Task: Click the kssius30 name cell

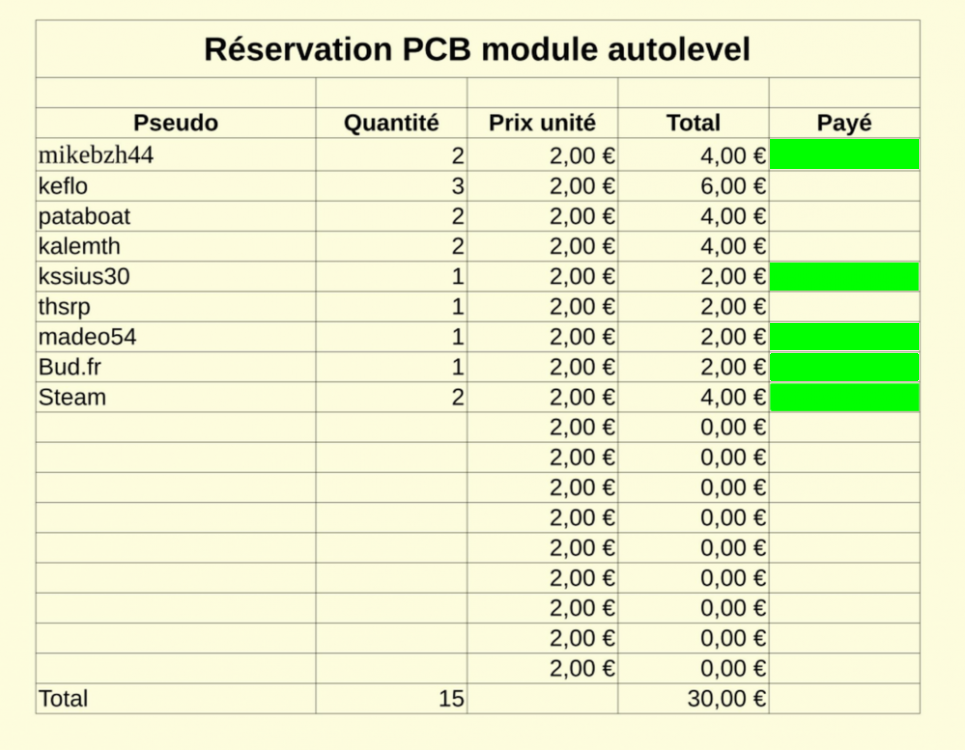Action: coord(84,276)
